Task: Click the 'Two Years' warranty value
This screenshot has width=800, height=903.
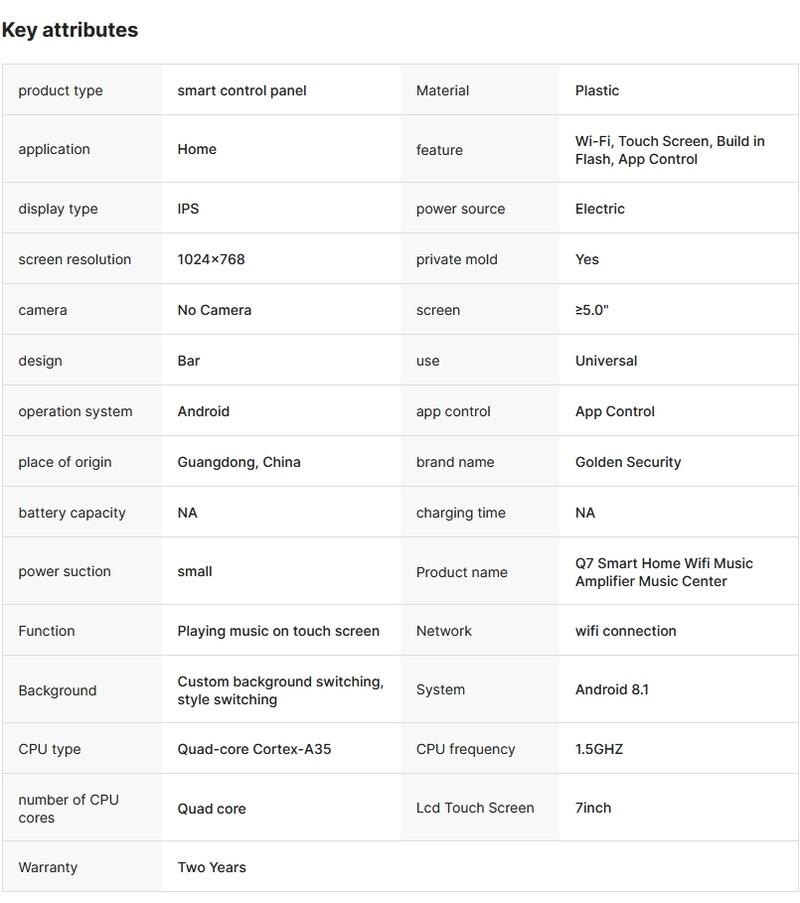Action: tap(212, 867)
